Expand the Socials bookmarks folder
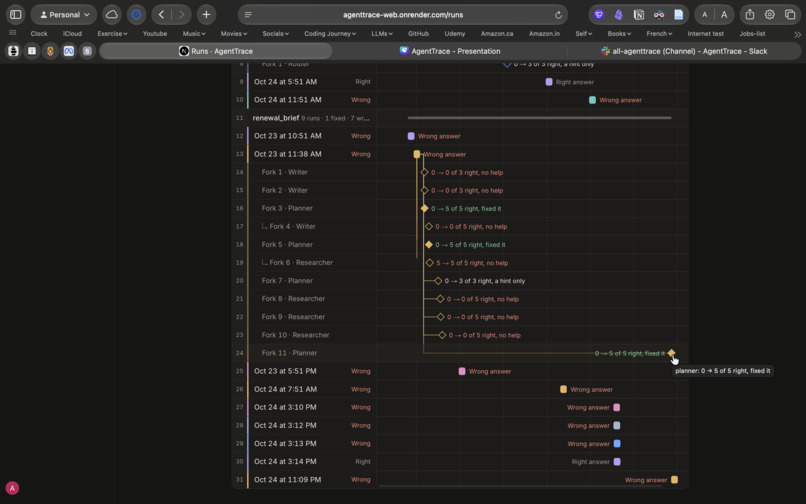The image size is (806, 504). tap(276, 33)
